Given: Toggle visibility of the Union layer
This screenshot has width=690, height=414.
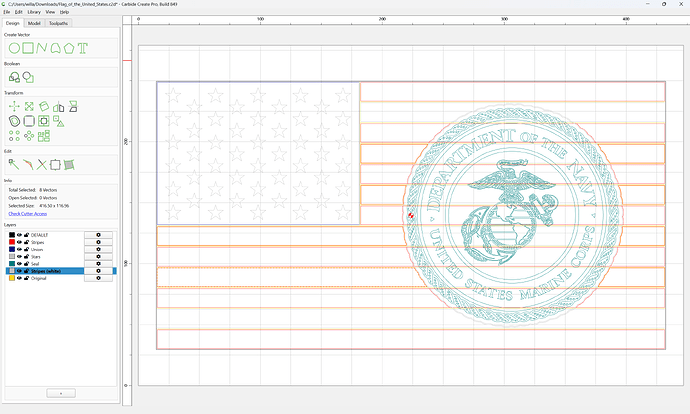Looking at the screenshot, I should point(19,249).
